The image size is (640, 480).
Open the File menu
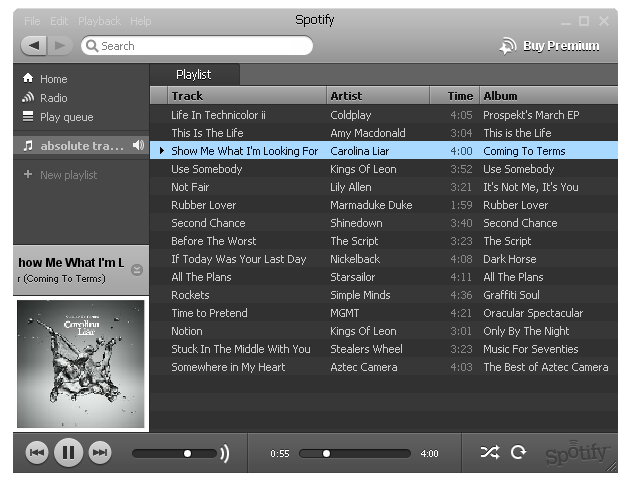coord(32,21)
